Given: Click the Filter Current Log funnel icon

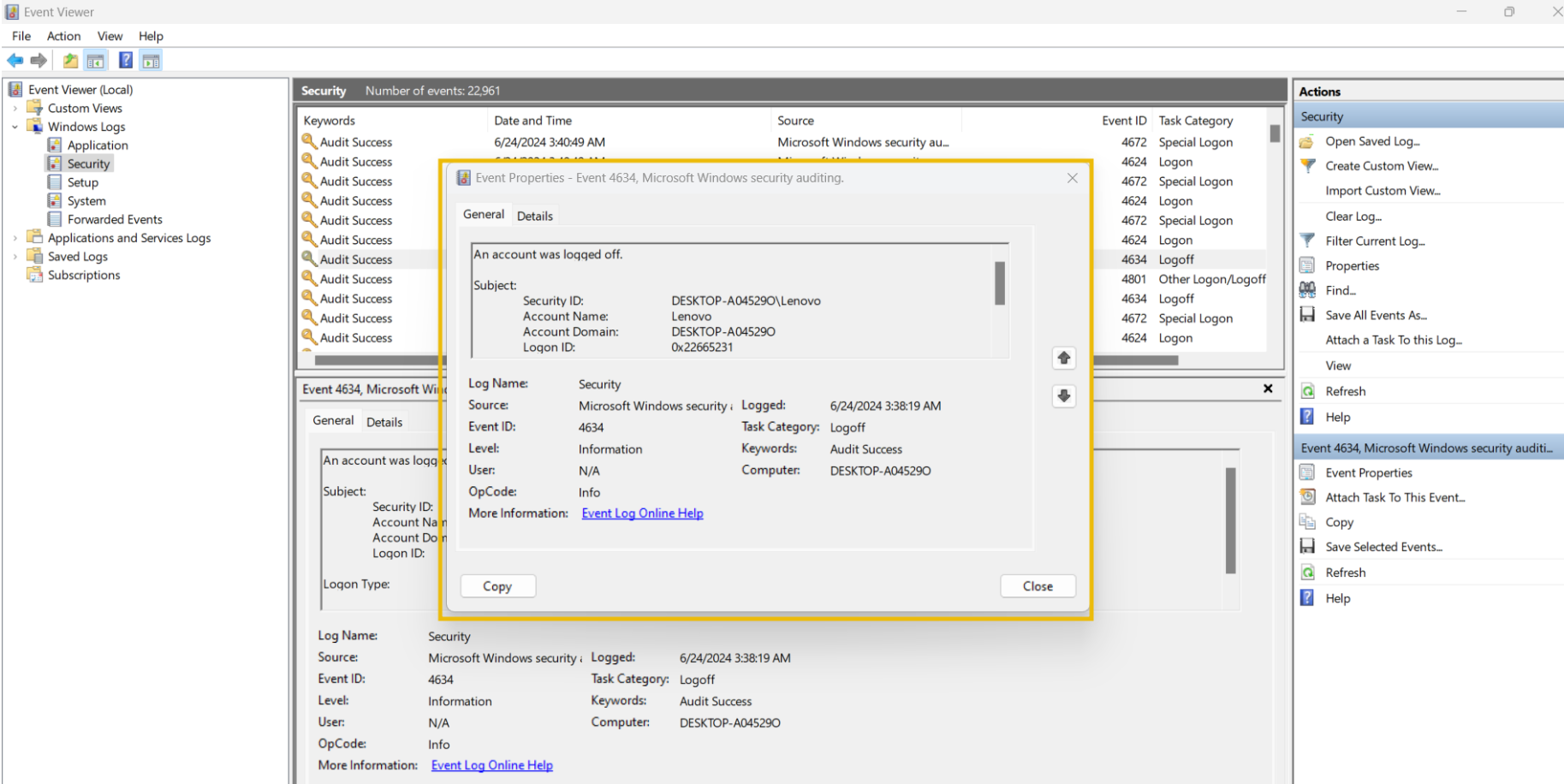Looking at the screenshot, I should [1307, 241].
